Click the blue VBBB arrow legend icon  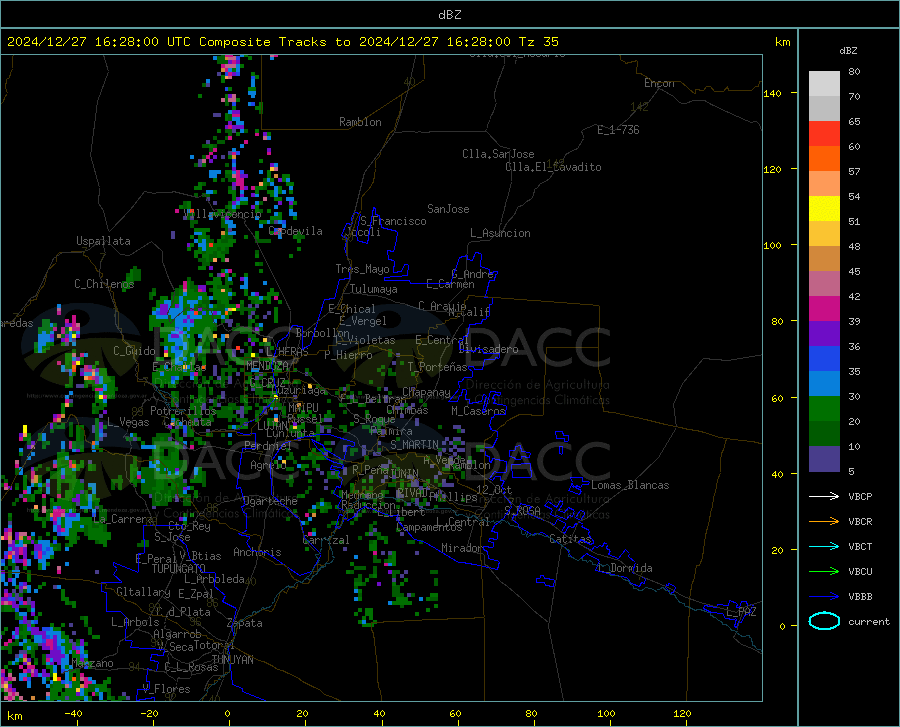pyautogui.click(x=824, y=597)
